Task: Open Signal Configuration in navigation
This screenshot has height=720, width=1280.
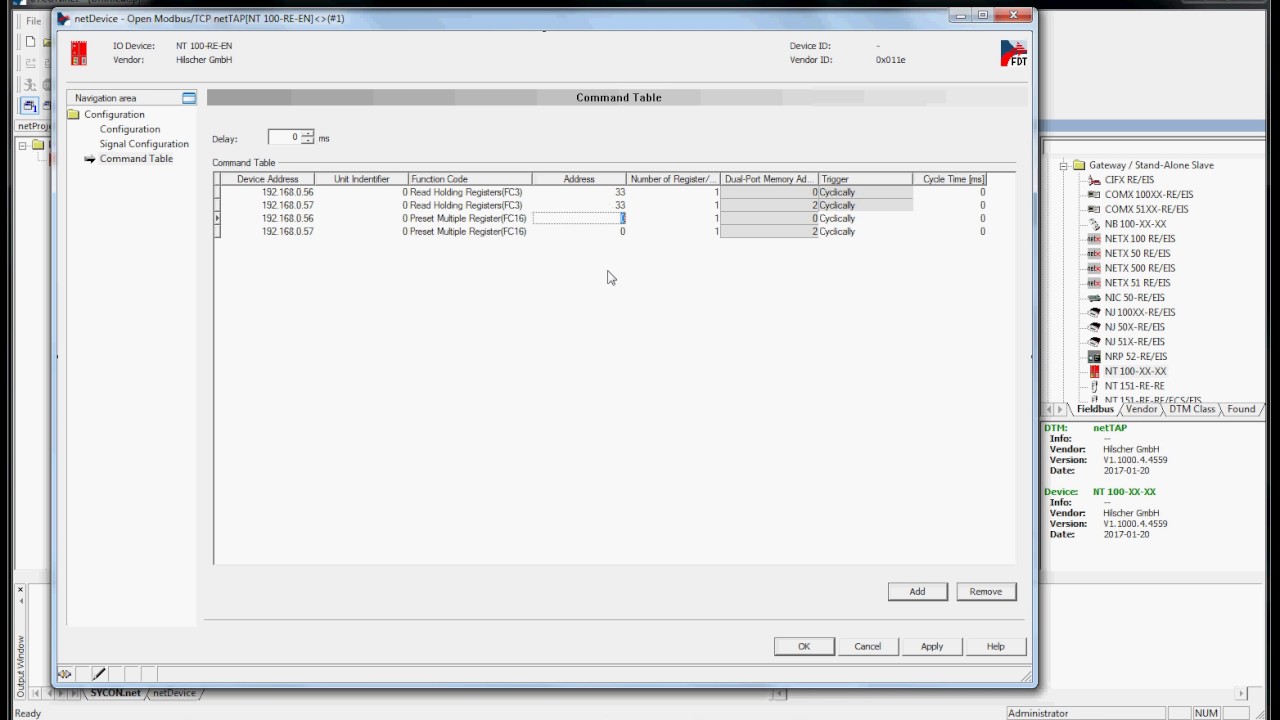Action: (144, 144)
